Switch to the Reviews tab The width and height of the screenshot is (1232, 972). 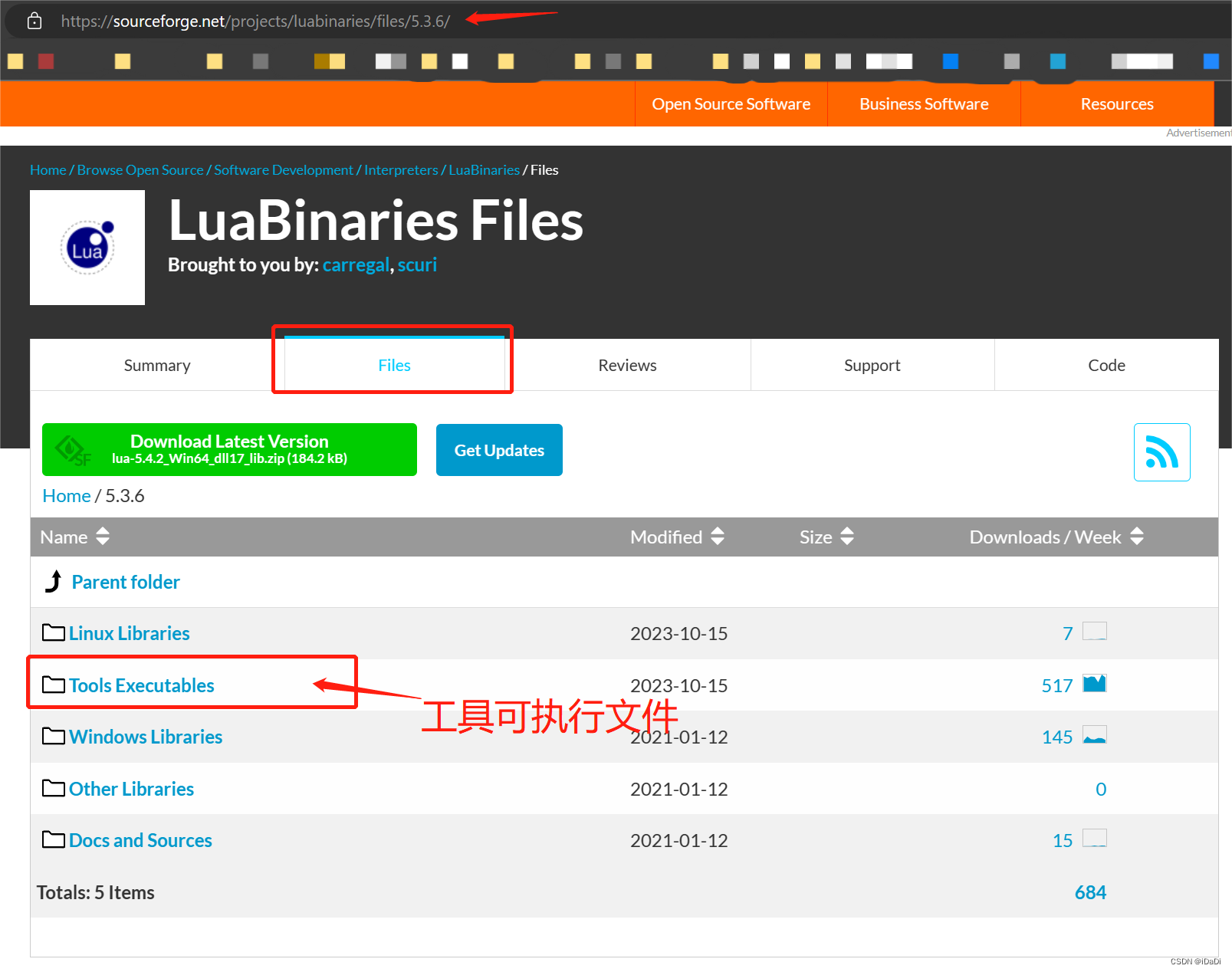click(626, 365)
